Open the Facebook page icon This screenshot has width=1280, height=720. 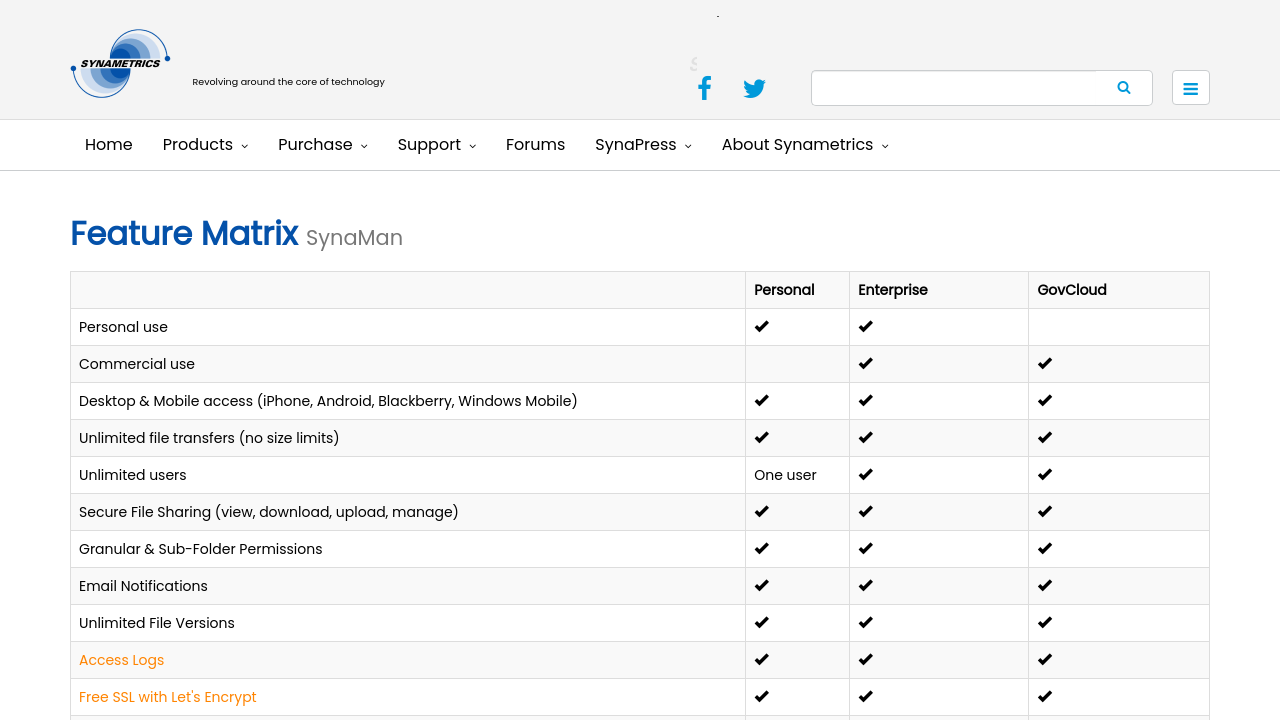coord(704,88)
